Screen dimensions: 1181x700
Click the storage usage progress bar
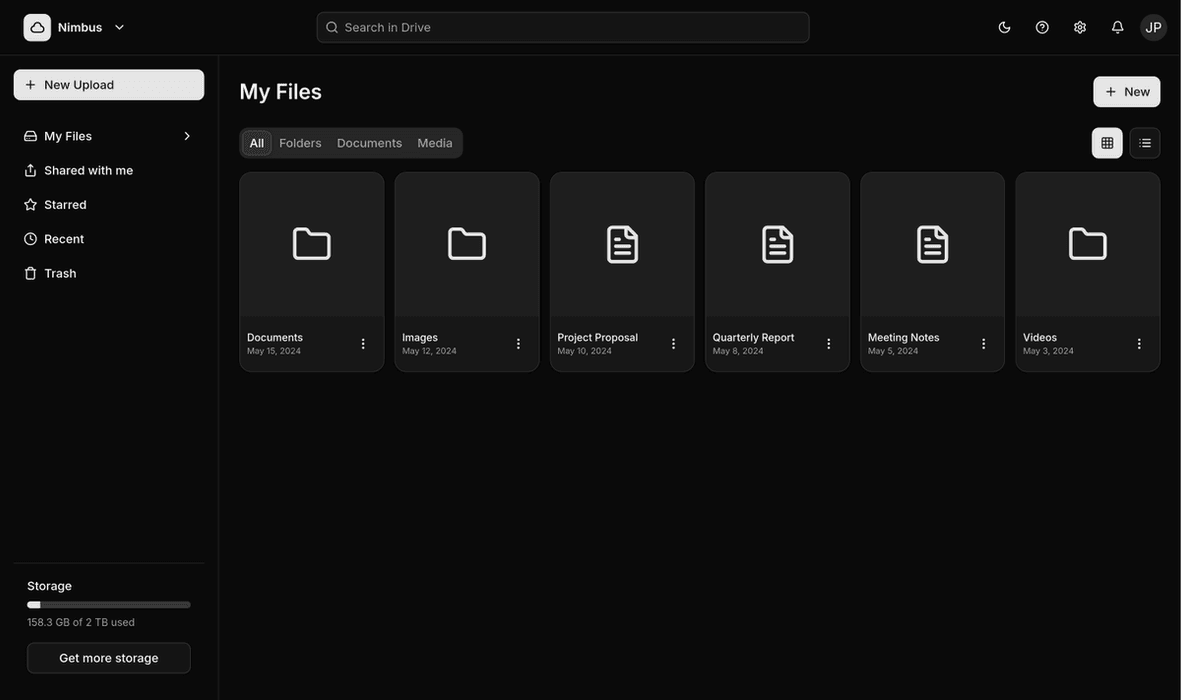(x=108, y=604)
